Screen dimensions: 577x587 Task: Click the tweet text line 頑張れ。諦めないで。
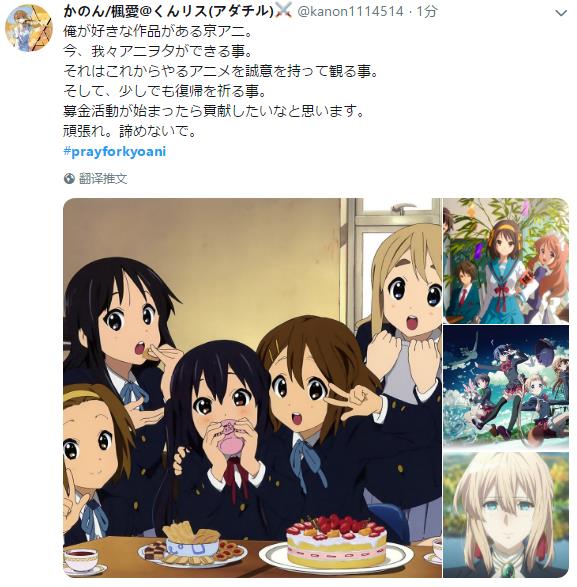click(130, 131)
